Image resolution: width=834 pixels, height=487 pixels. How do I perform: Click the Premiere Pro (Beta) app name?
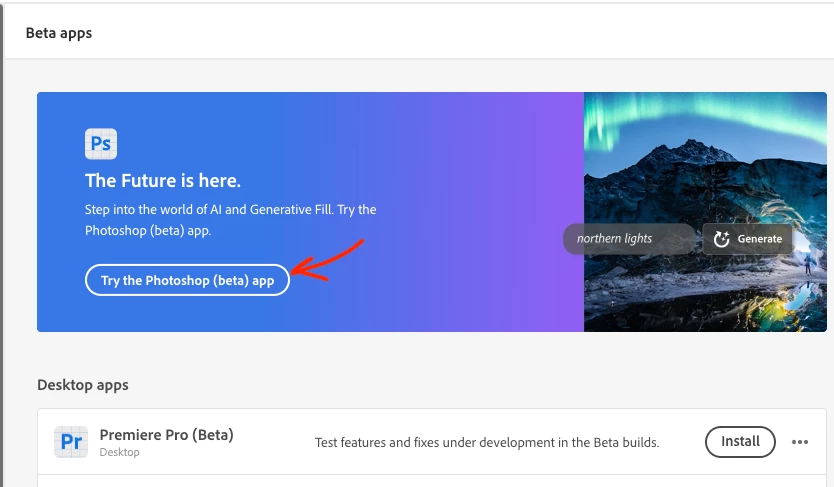[166, 435]
